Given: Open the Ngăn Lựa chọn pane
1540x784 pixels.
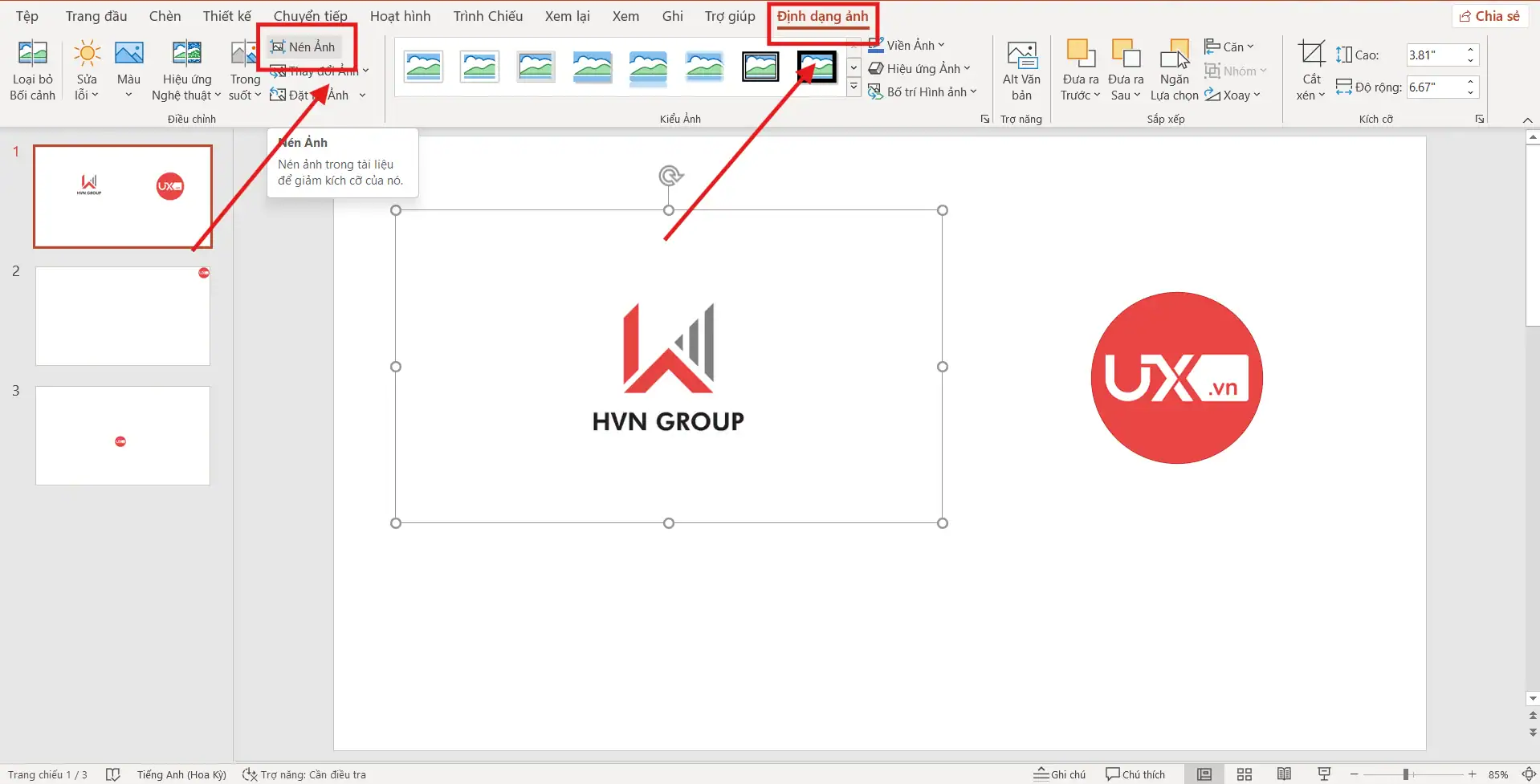Looking at the screenshot, I should click(1174, 71).
